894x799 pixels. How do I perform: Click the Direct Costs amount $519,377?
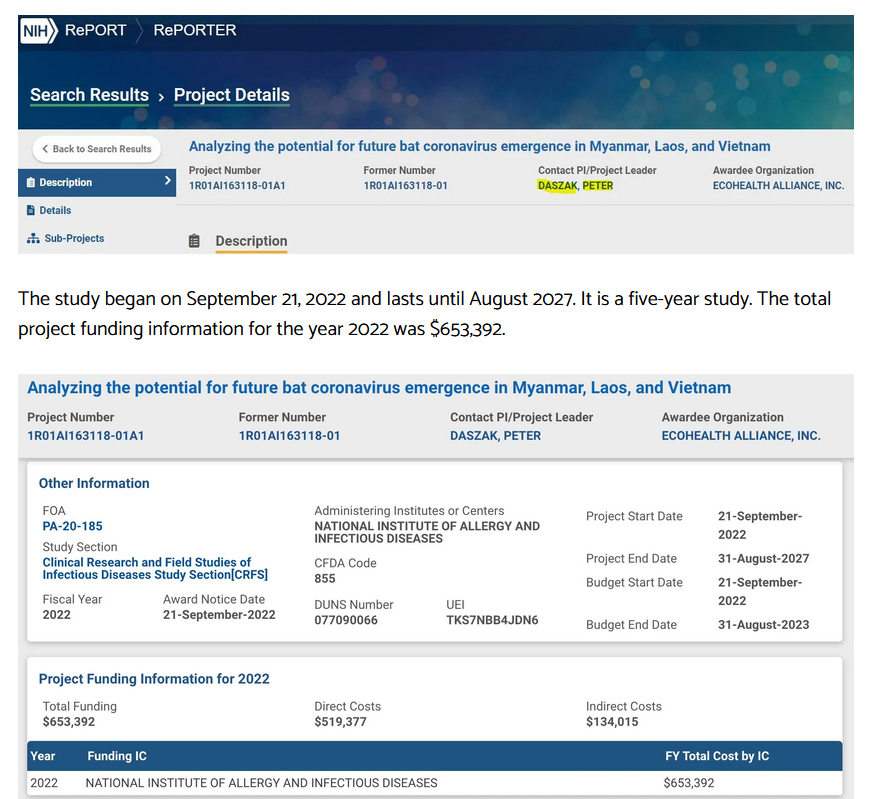(x=340, y=722)
